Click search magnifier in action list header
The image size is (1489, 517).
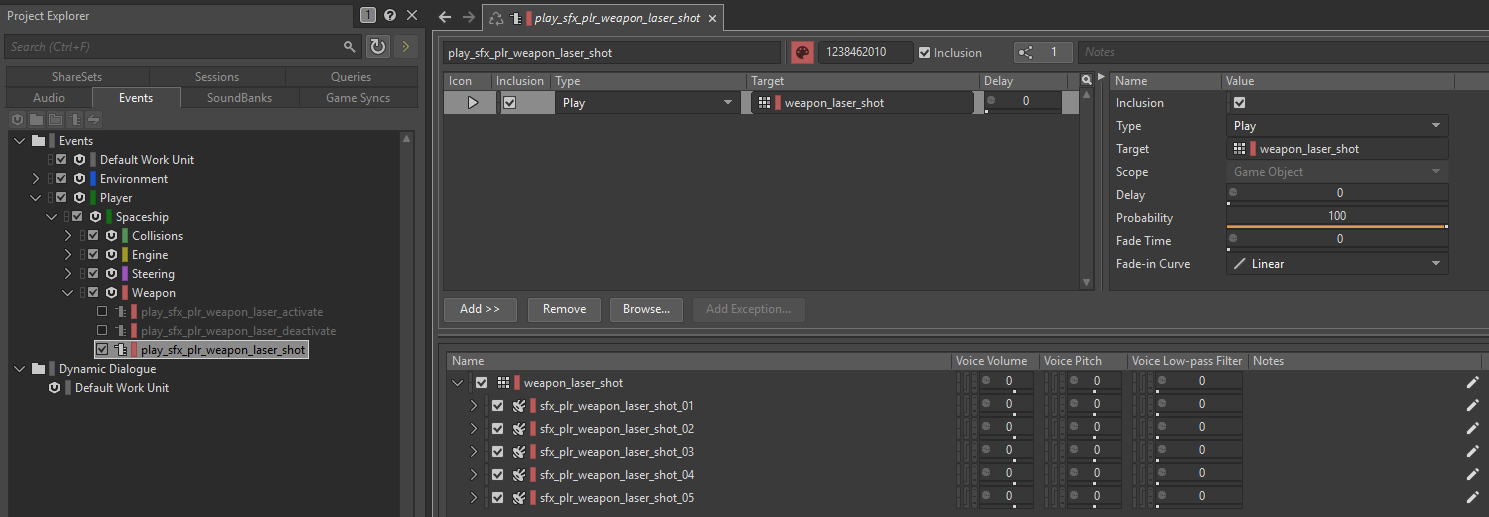(x=1086, y=81)
